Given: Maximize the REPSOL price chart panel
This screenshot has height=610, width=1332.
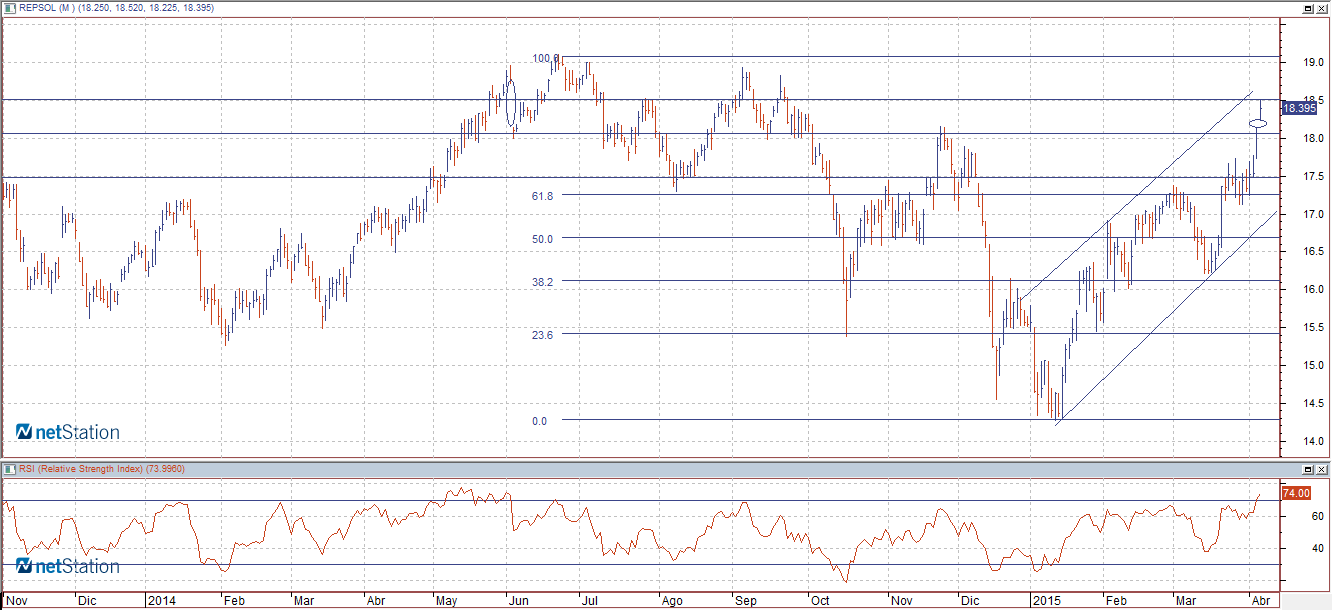Looking at the screenshot, I should click(1307, 8).
